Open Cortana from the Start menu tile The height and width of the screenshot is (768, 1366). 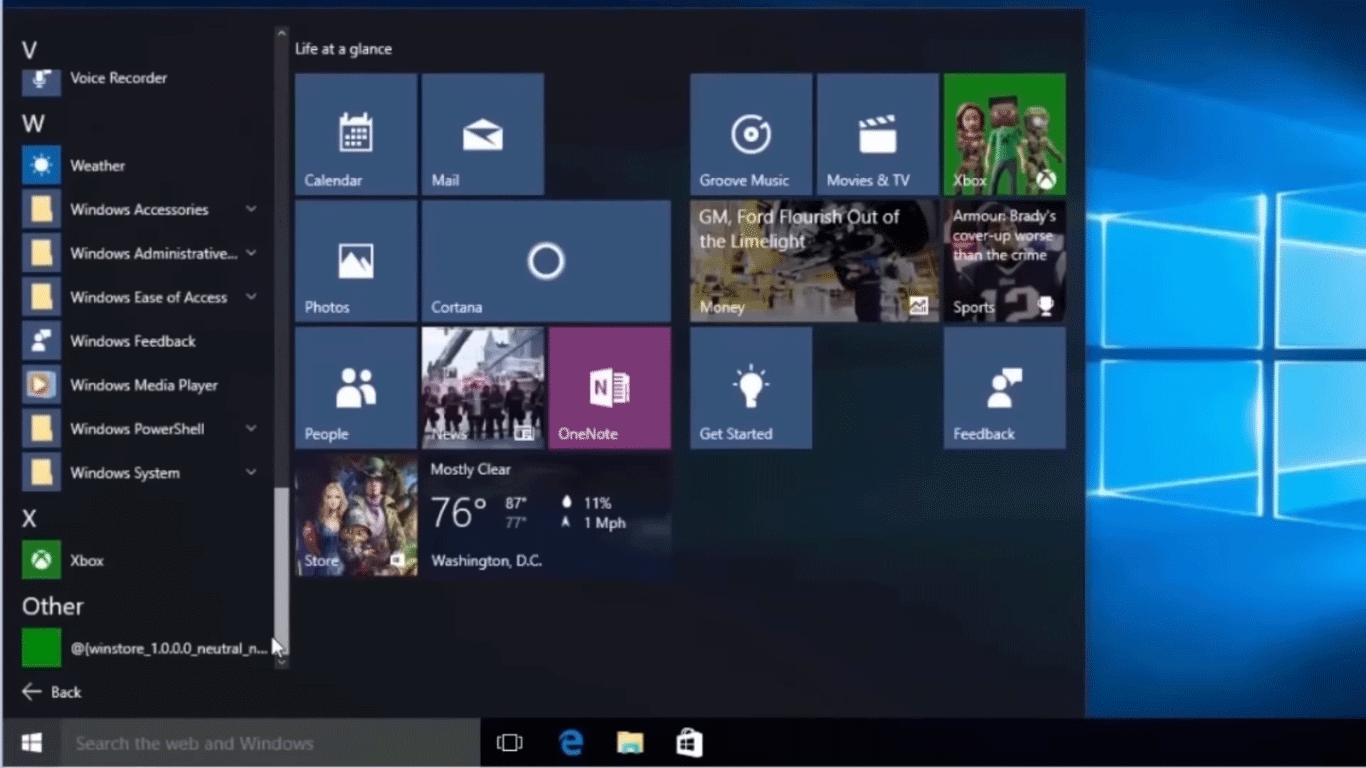pyautogui.click(x=546, y=260)
